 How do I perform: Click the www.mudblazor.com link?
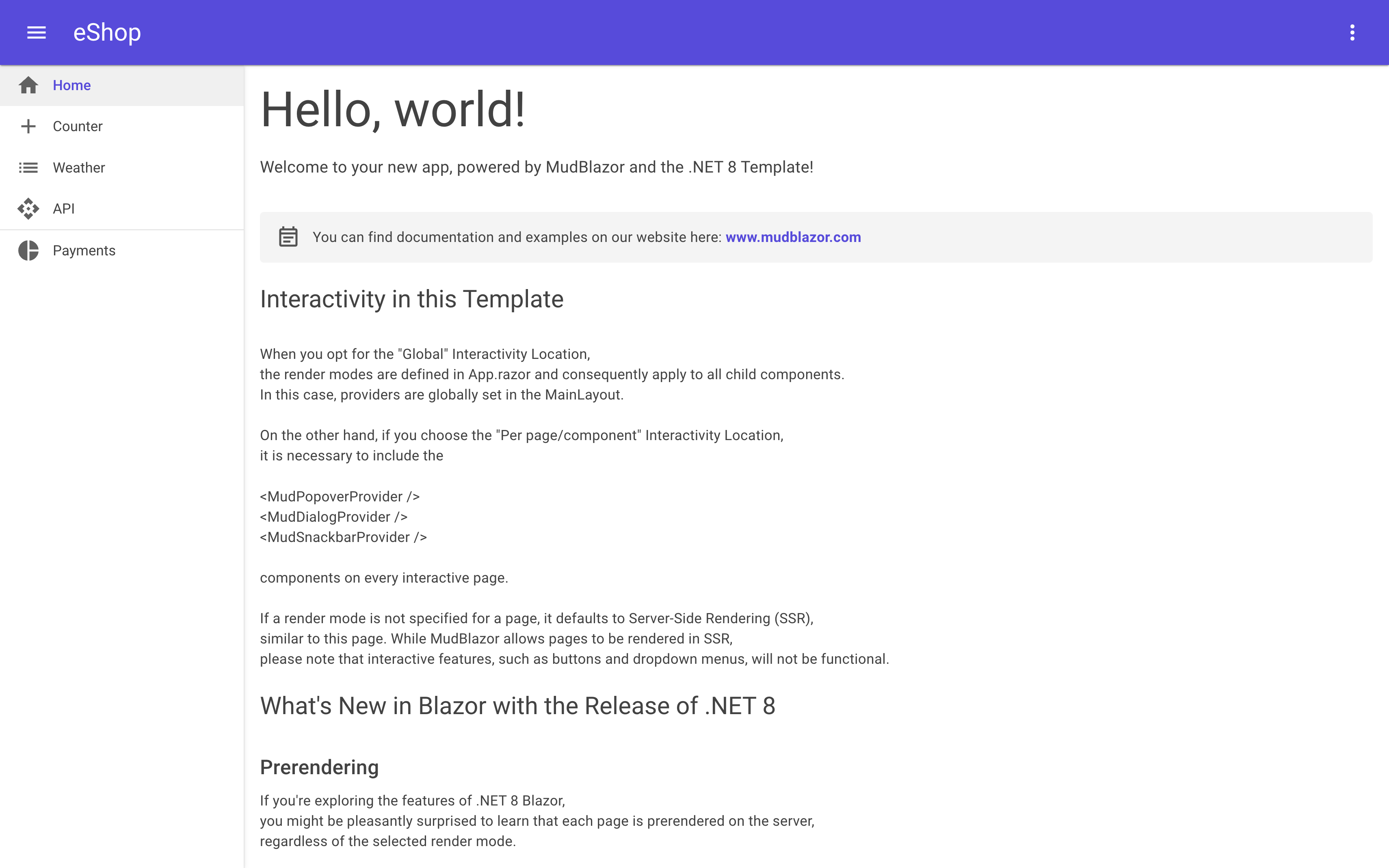794,237
